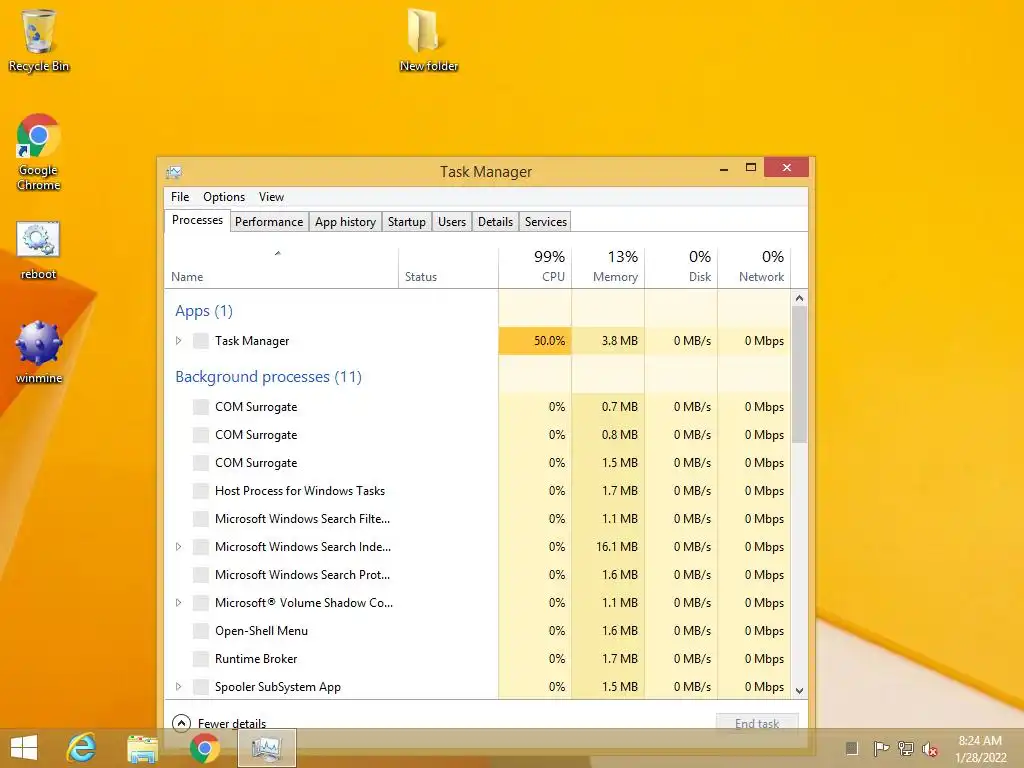Open Internet Explorer from the taskbar
This screenshot has width=1024, height=768.
pyautogui.click(x=82, y=748)
